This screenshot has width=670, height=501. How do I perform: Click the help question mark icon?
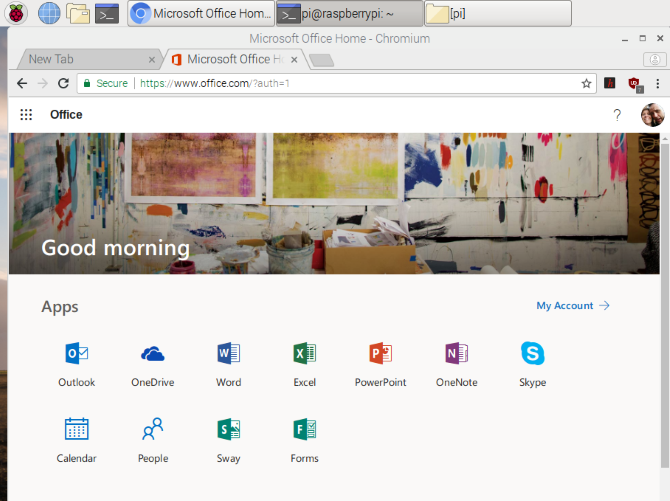617,115
